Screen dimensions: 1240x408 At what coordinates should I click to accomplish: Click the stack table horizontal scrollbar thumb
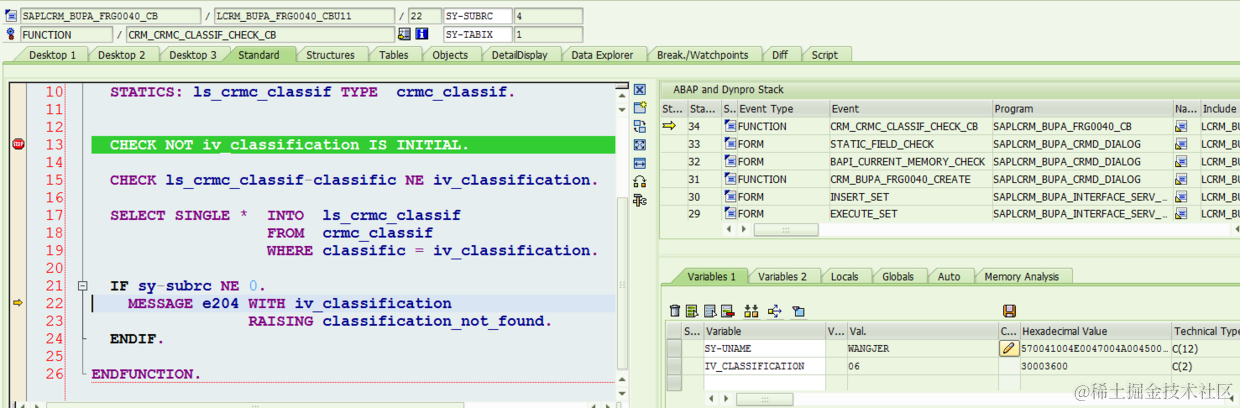[x=786, y=230]
